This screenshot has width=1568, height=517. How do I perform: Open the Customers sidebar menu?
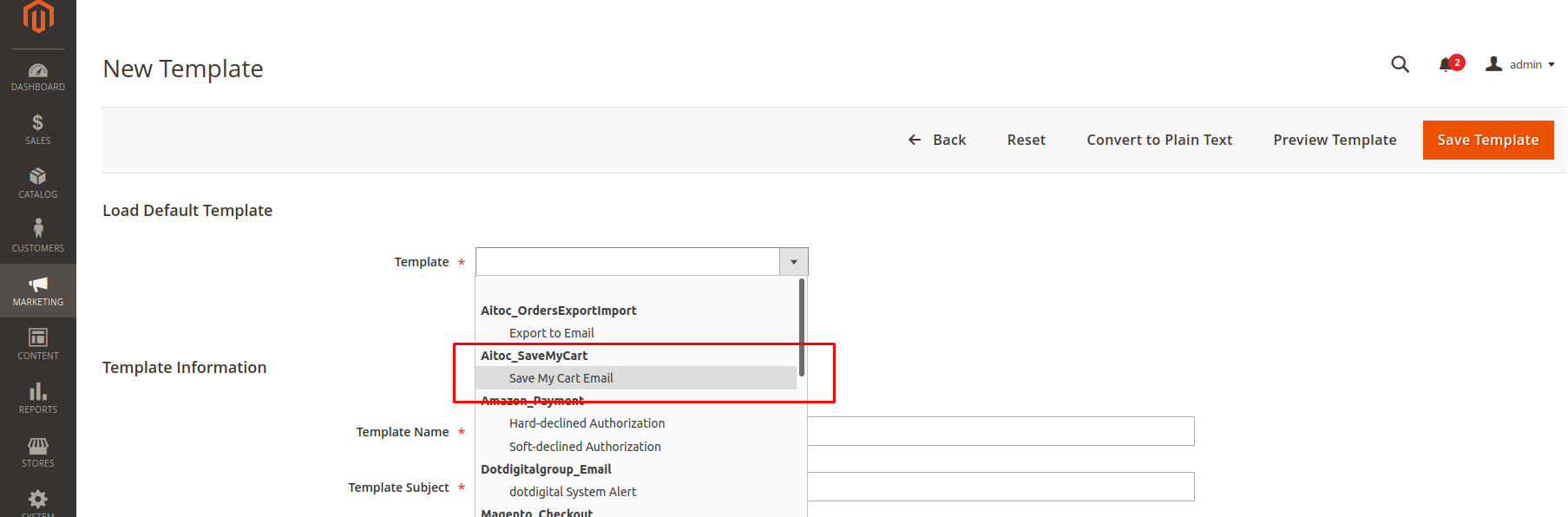click(x=38, y=238)
